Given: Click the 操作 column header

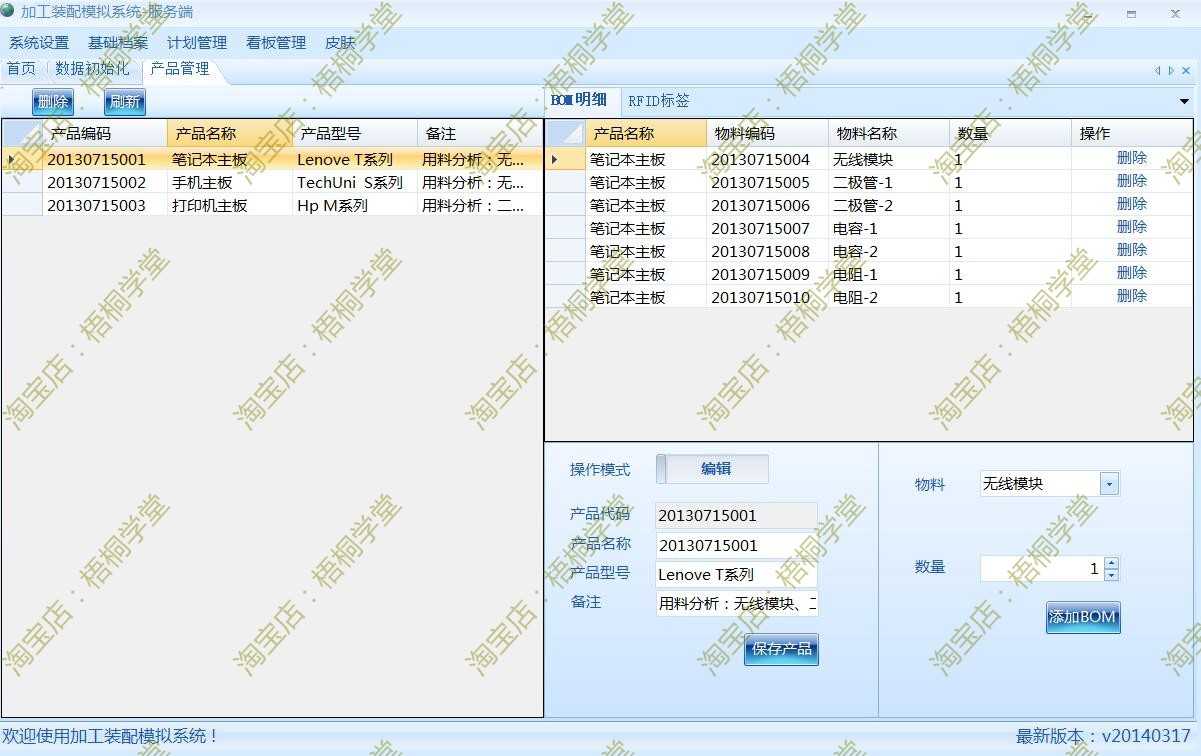Looking at the screenshot, I should [1131, 133].
